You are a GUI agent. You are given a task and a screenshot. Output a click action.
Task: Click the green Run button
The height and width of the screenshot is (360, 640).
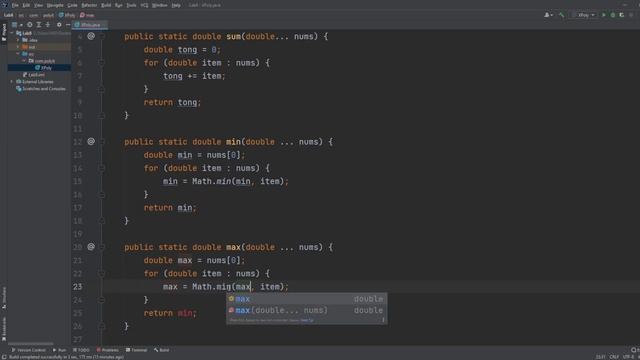604,15
